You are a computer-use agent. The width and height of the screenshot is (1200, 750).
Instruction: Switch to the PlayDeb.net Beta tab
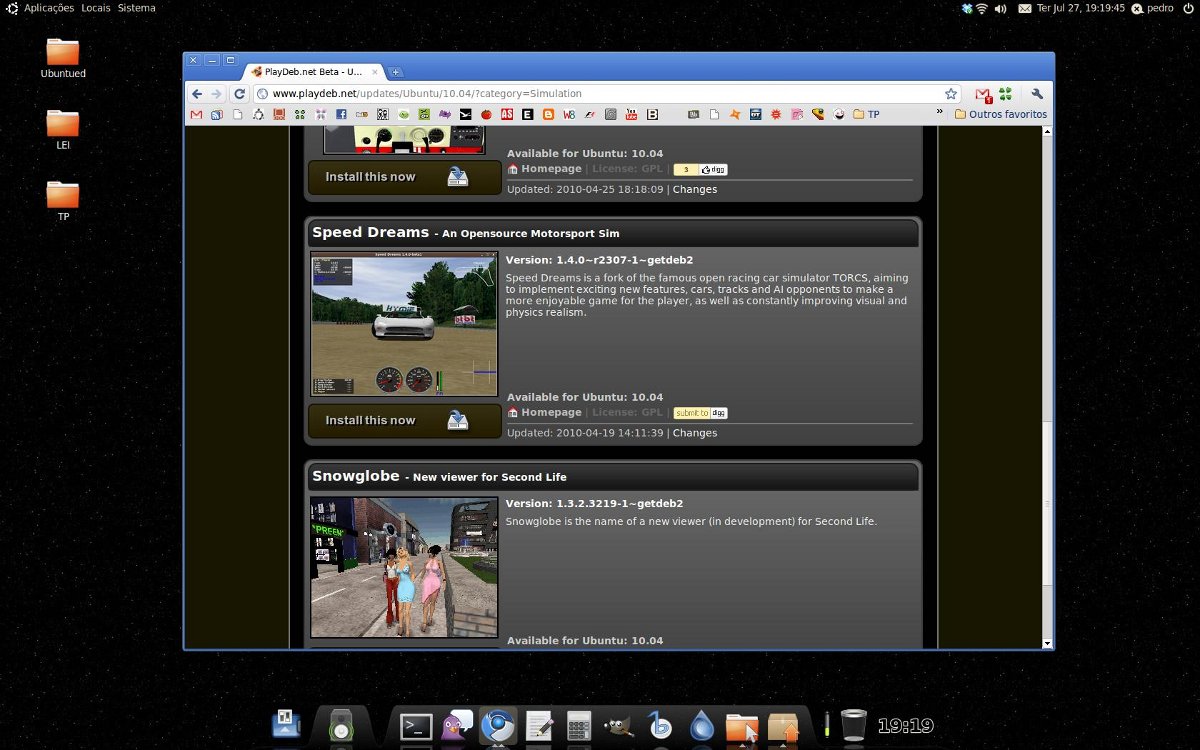[x=312, y=72]
